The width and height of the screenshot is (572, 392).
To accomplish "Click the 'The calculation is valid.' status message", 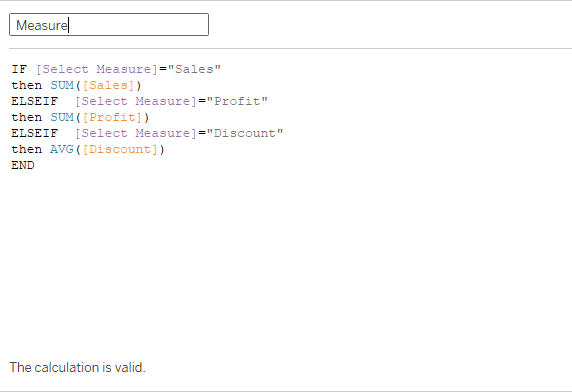I will 77,367.
